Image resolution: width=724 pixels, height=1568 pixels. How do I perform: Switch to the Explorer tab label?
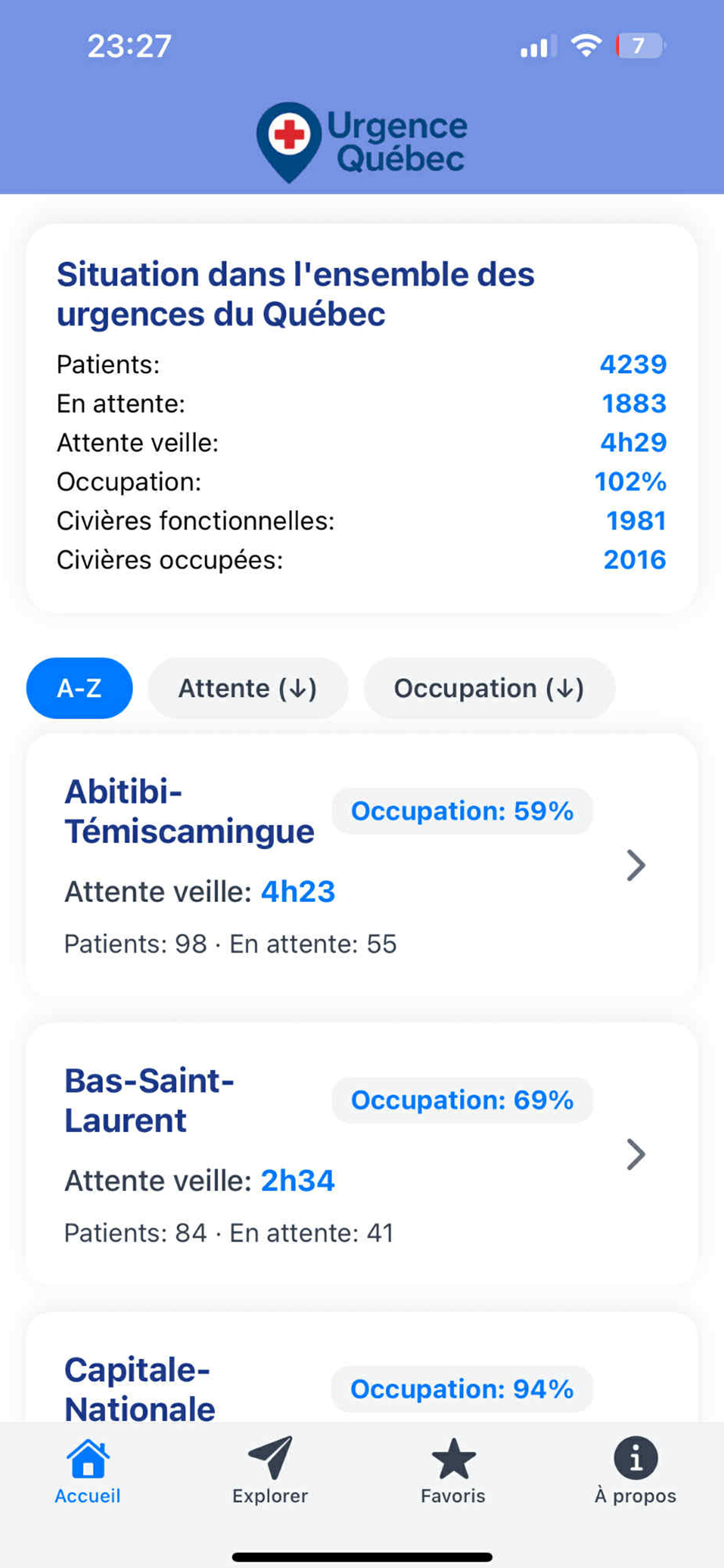click(270, 1496)
